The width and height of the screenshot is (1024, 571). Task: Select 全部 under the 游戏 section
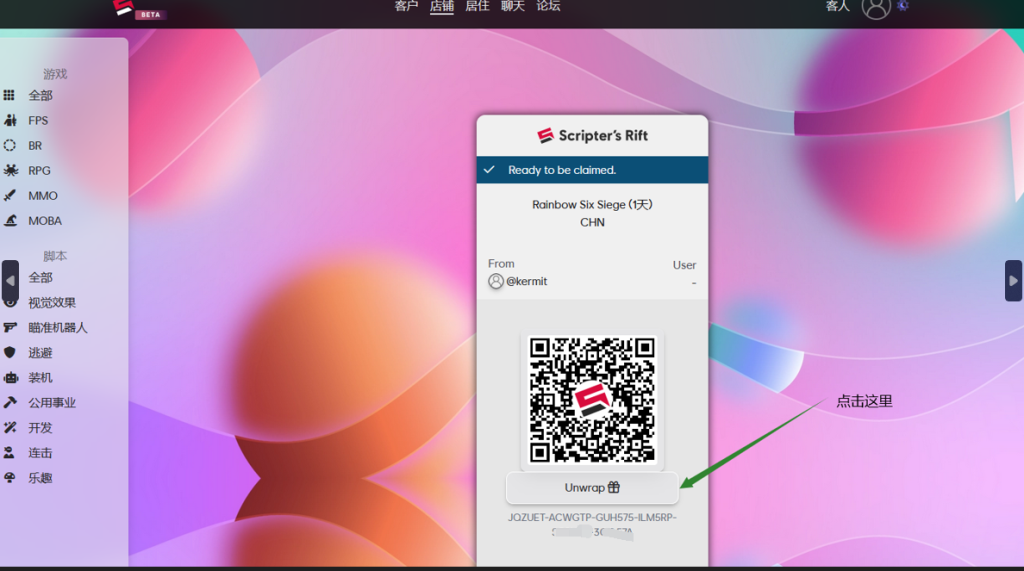(40, 95)
